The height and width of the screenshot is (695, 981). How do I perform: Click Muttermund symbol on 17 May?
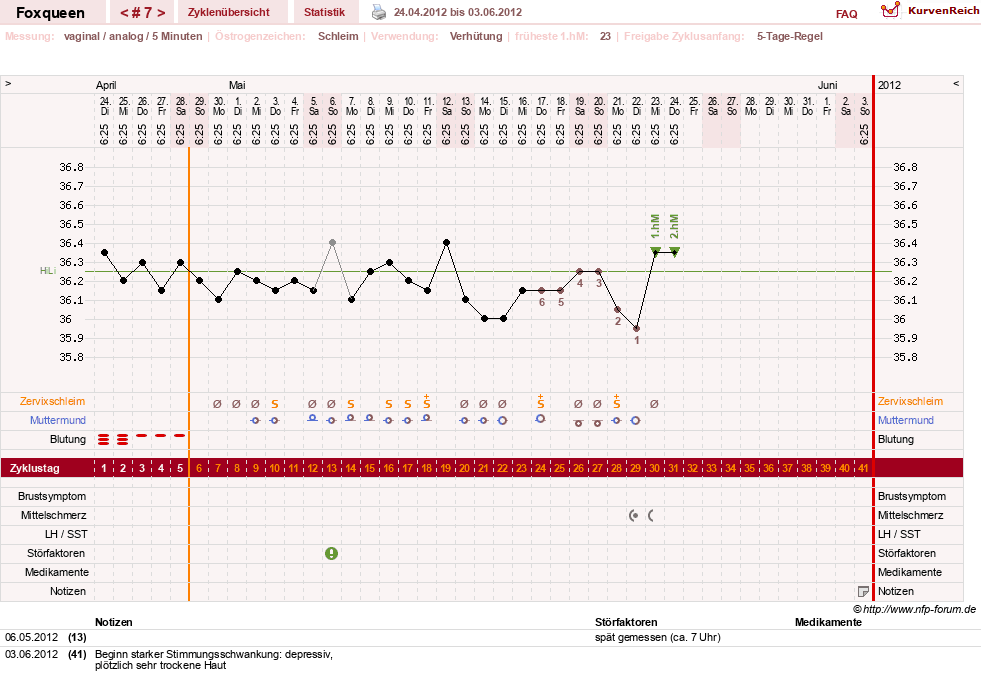541,419
